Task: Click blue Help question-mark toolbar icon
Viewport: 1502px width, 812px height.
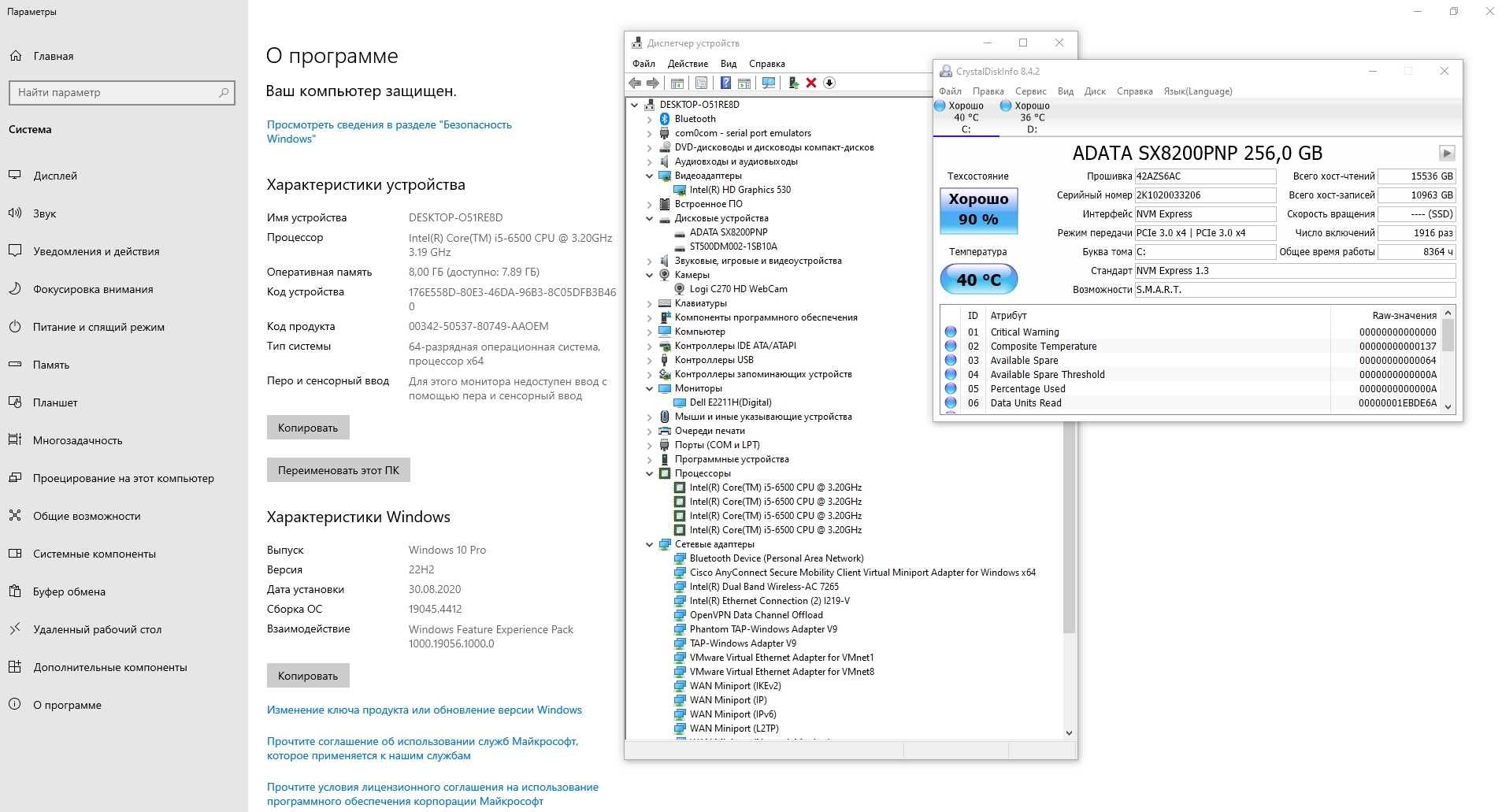Action: click(725, 83)
